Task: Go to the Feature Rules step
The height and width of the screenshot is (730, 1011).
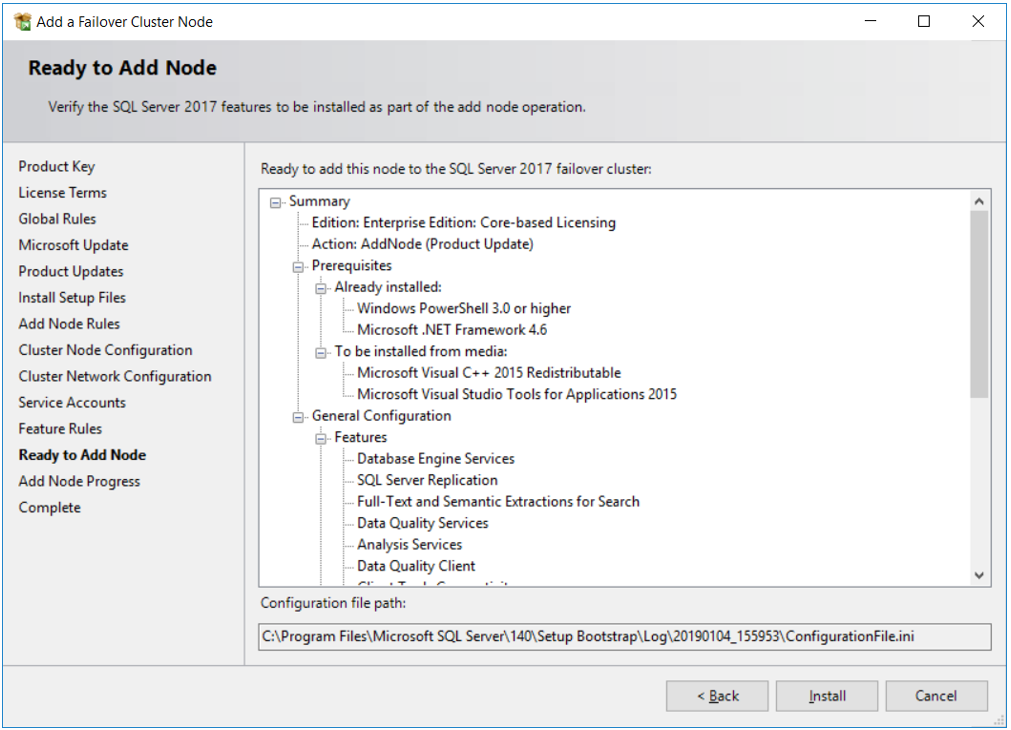Action: tap(60, 429)
